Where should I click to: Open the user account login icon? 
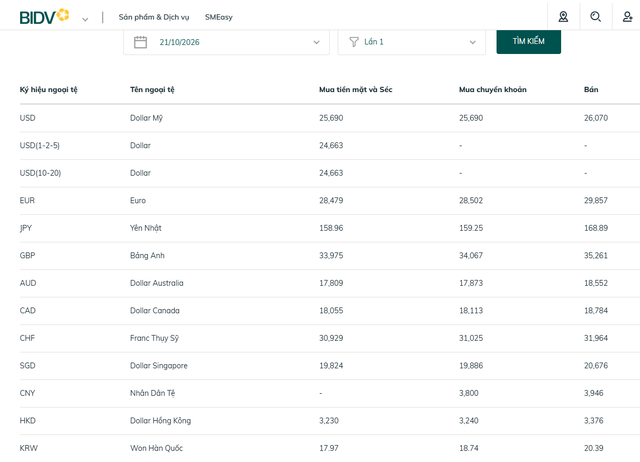pyautogui.click(x=627, y=17)
